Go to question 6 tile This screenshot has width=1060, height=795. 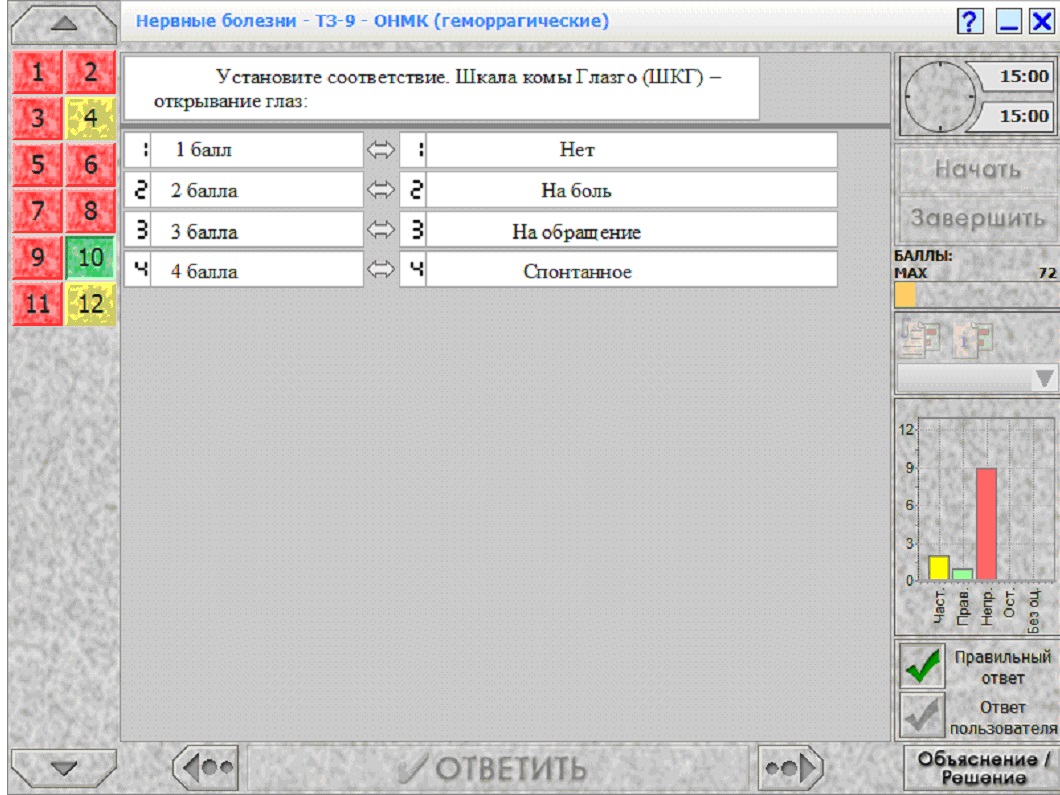pos(91,164)
